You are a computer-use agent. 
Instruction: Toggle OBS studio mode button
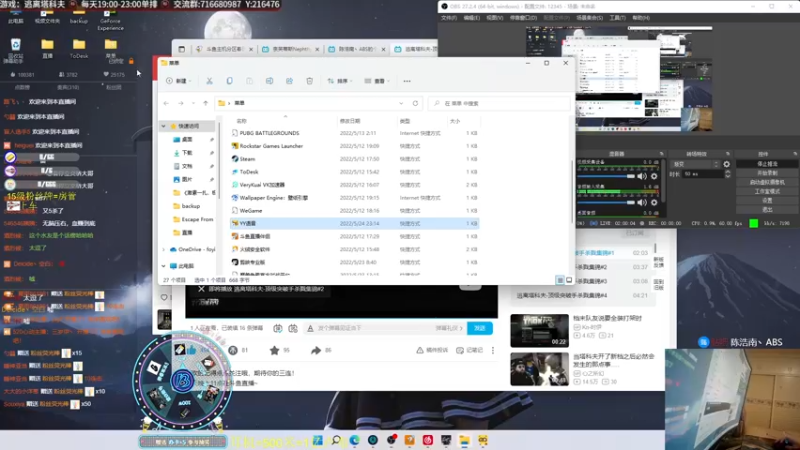[x=767, y=191]
